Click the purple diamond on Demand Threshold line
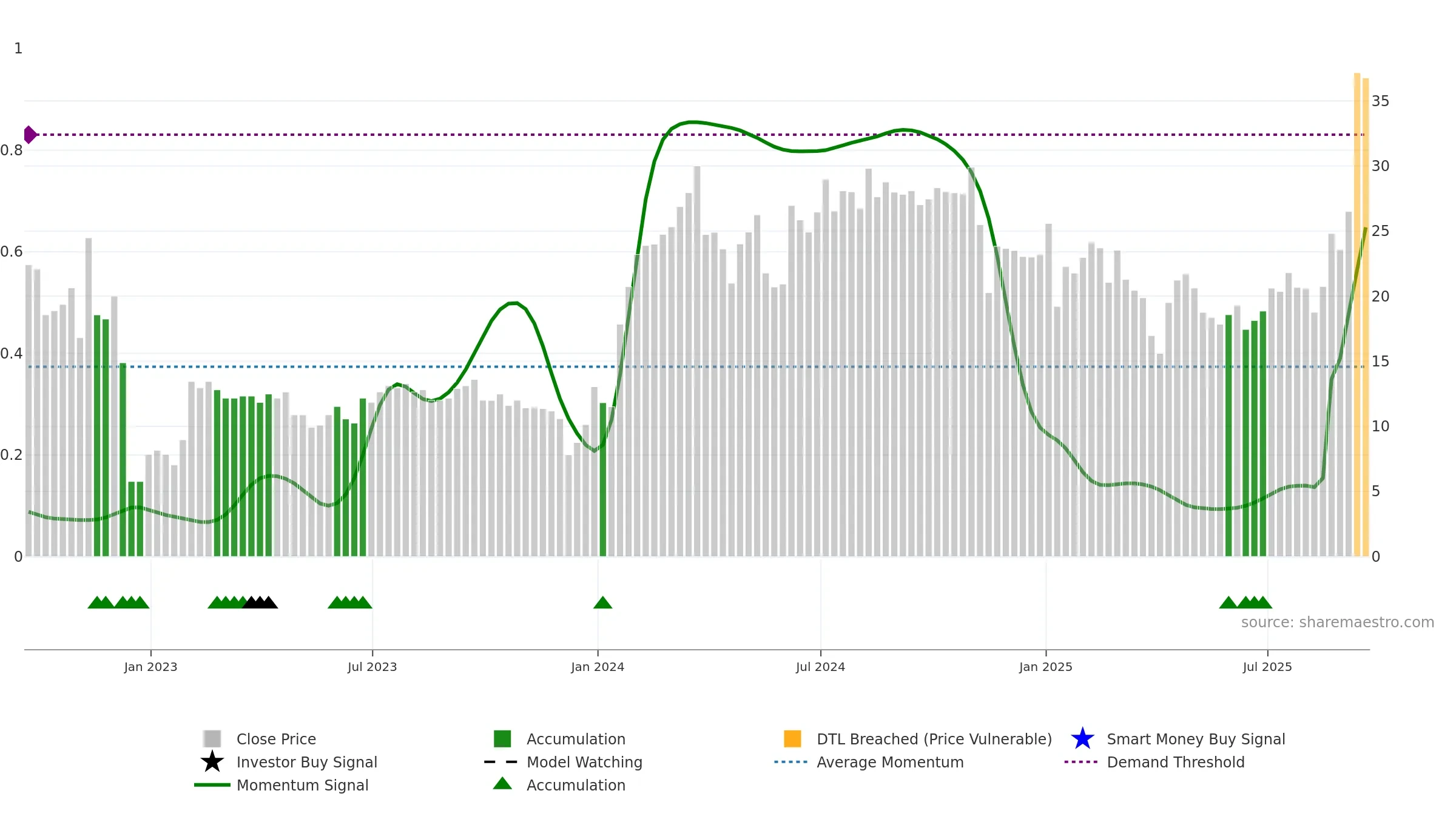Screen dimensions: 1456x819 click(30, 135)
